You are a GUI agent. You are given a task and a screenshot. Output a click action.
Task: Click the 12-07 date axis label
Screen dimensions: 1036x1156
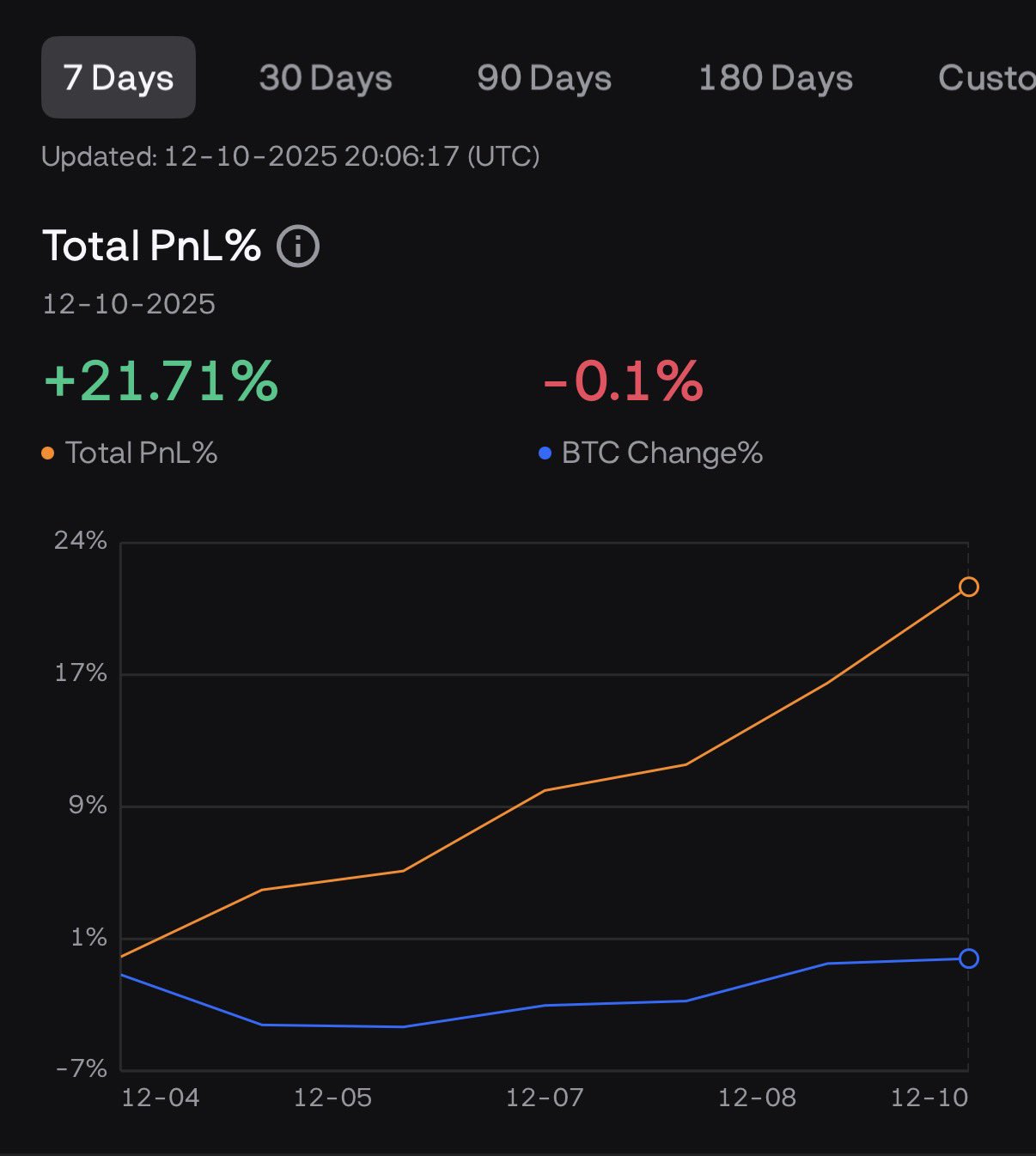coord(545,1098)
